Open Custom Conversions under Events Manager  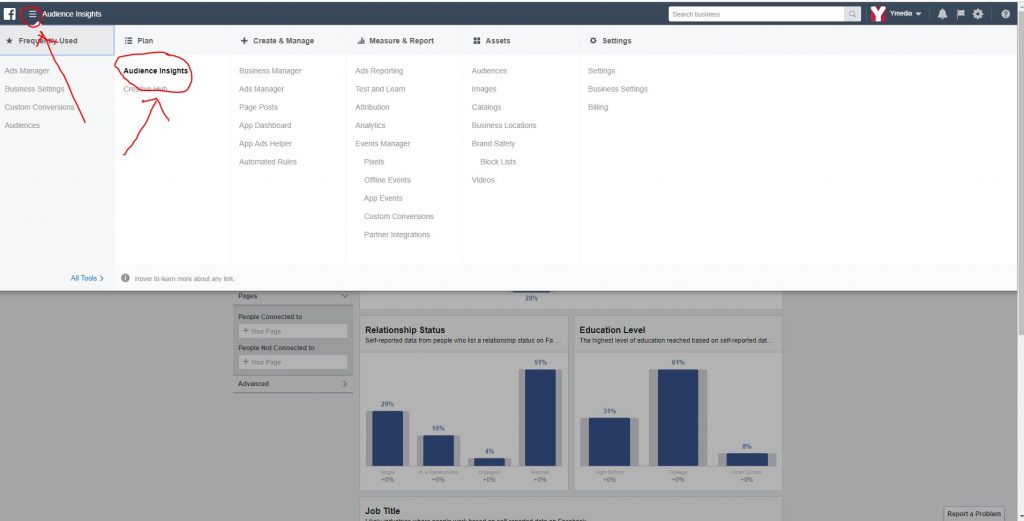tap(398, 217)
